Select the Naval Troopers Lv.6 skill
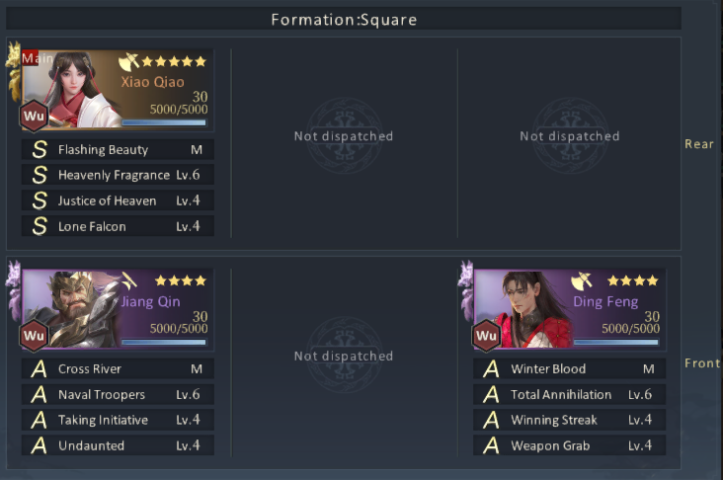The width and height of the screenshot is (723, 480). pos(118,395)
